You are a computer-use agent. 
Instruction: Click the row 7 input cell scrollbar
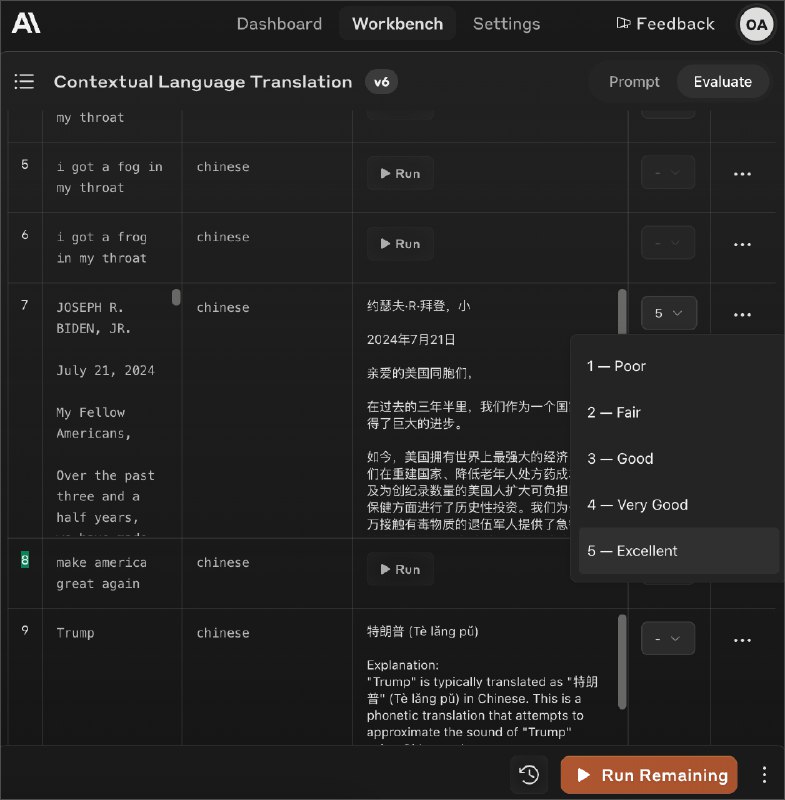coord(176,297)
